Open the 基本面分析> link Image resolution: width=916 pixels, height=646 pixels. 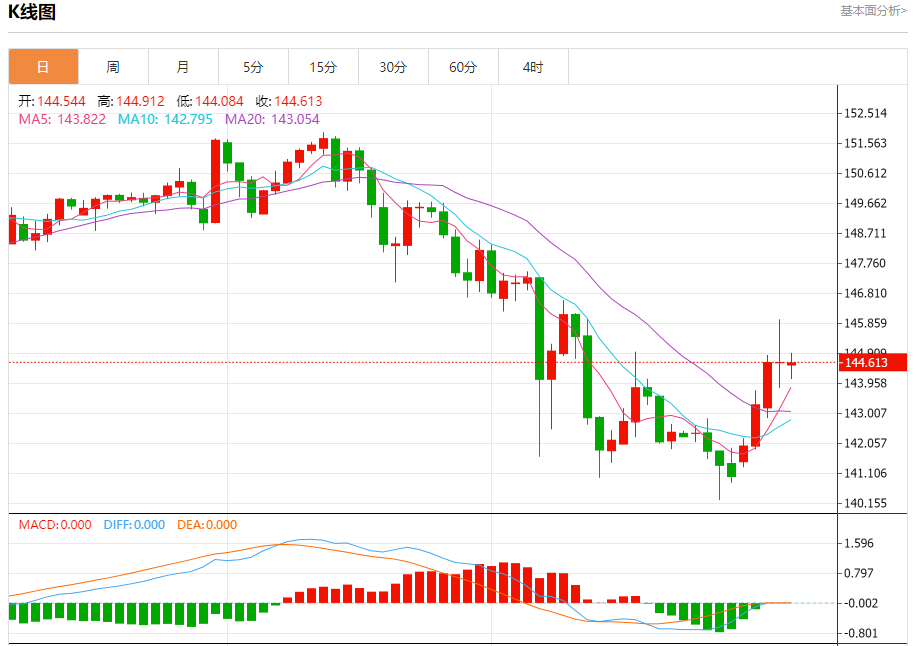point(873,11)
